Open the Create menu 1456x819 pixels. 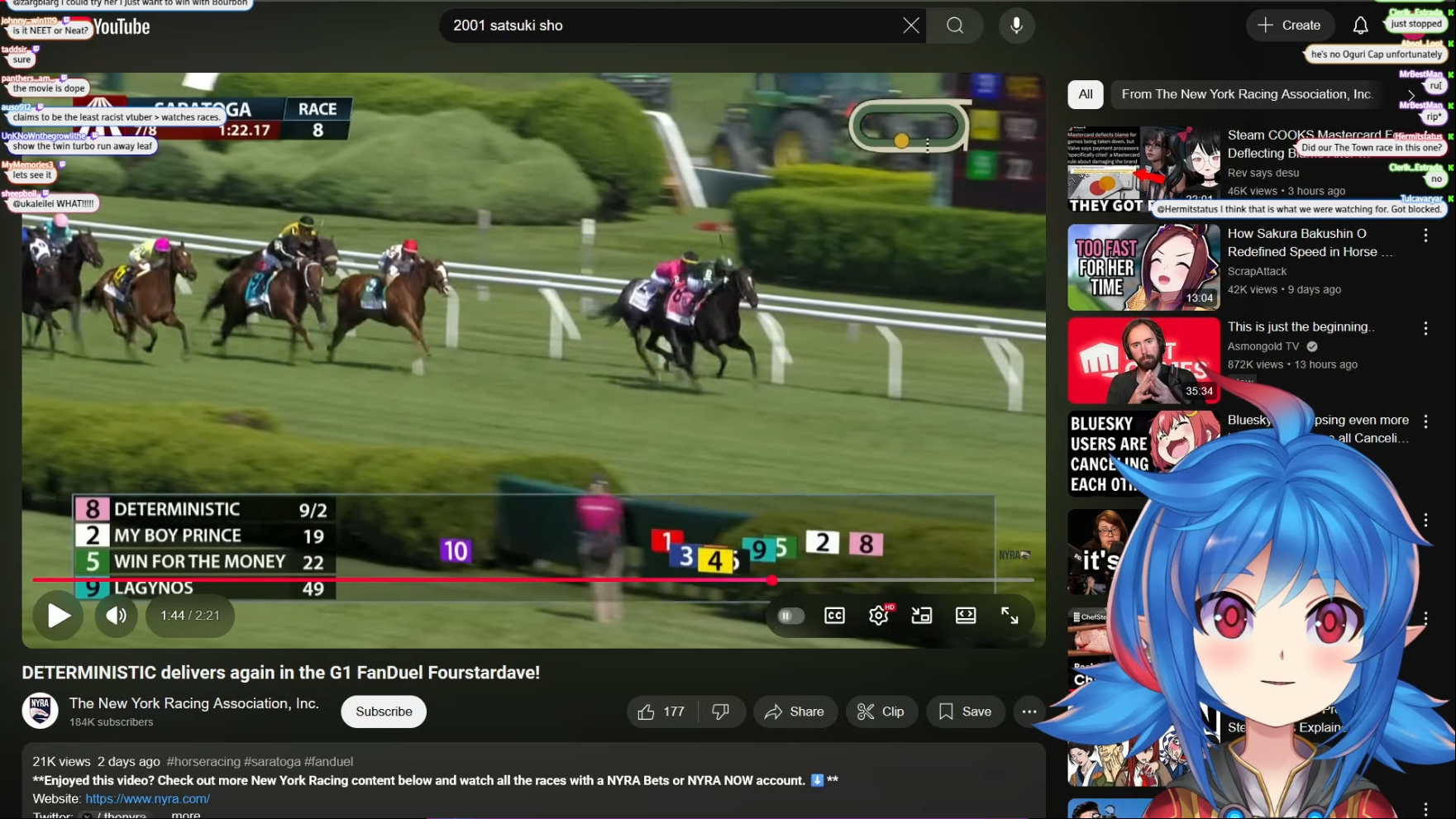[x=1289, y=26]
